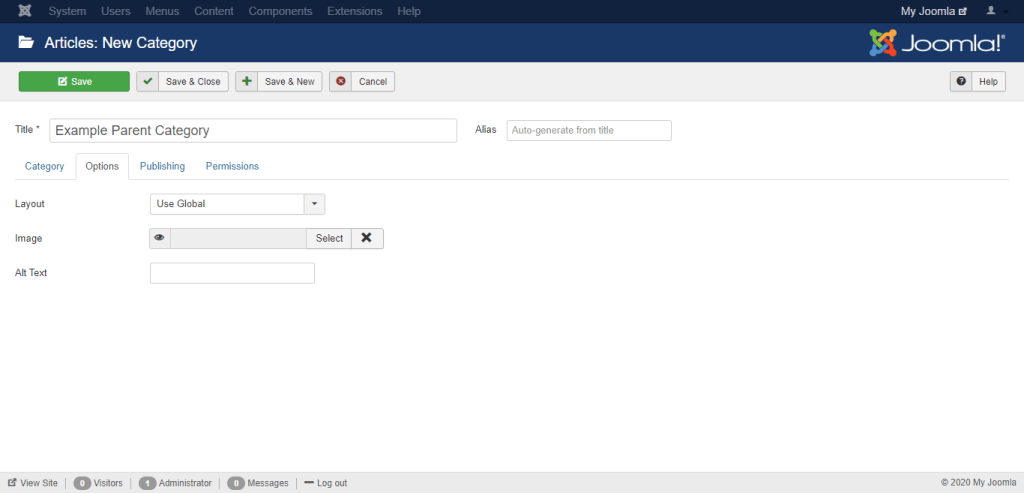
Task: Click the Log out link
Action: point(326,483)
